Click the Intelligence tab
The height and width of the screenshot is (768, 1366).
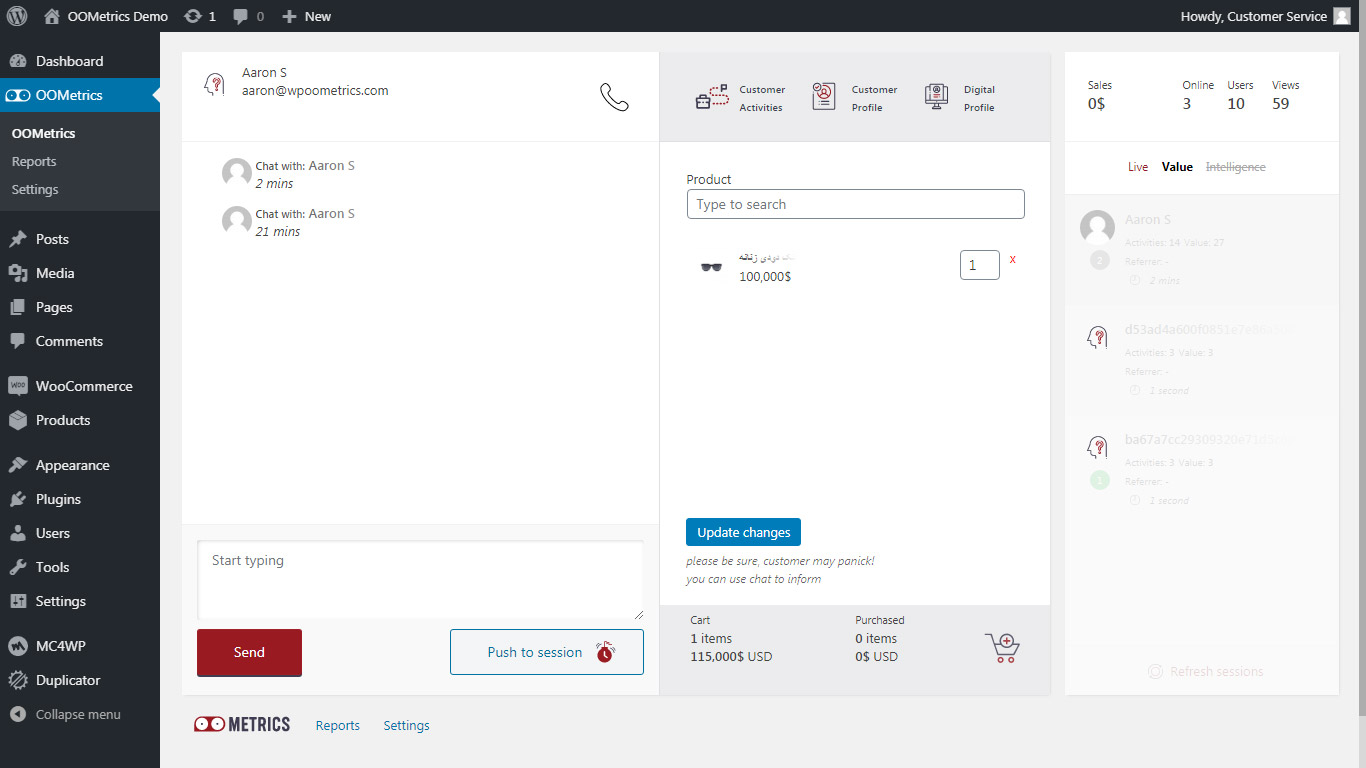coord(1235,167)
